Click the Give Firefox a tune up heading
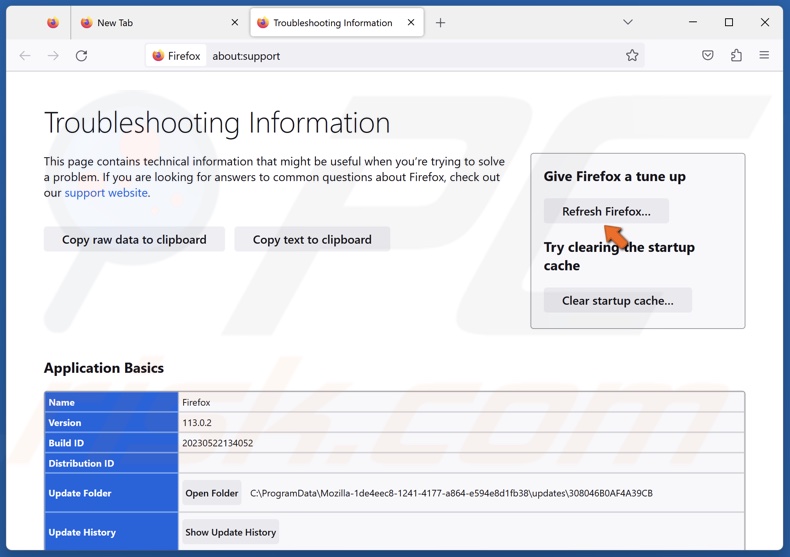790x557 pixels. [615, 177]
